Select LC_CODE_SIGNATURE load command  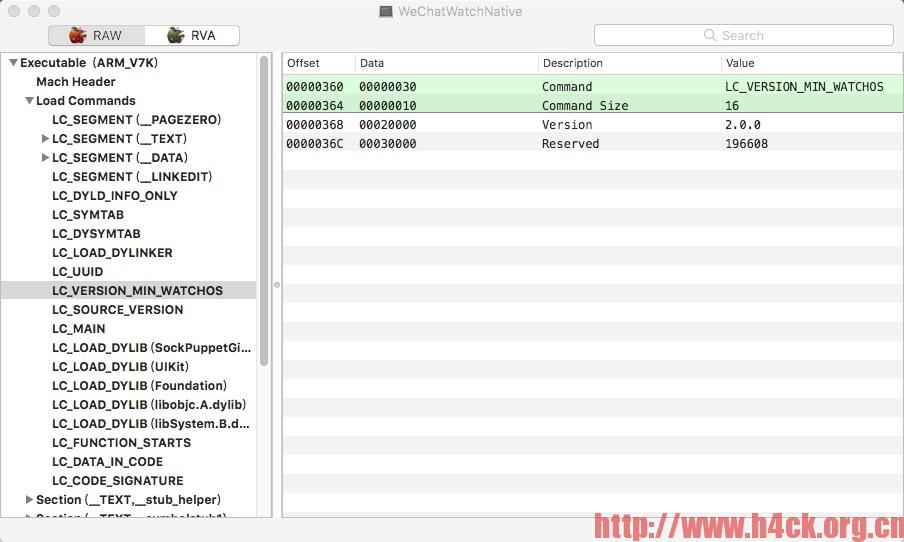pyautogui.click(x=118, y=481)
